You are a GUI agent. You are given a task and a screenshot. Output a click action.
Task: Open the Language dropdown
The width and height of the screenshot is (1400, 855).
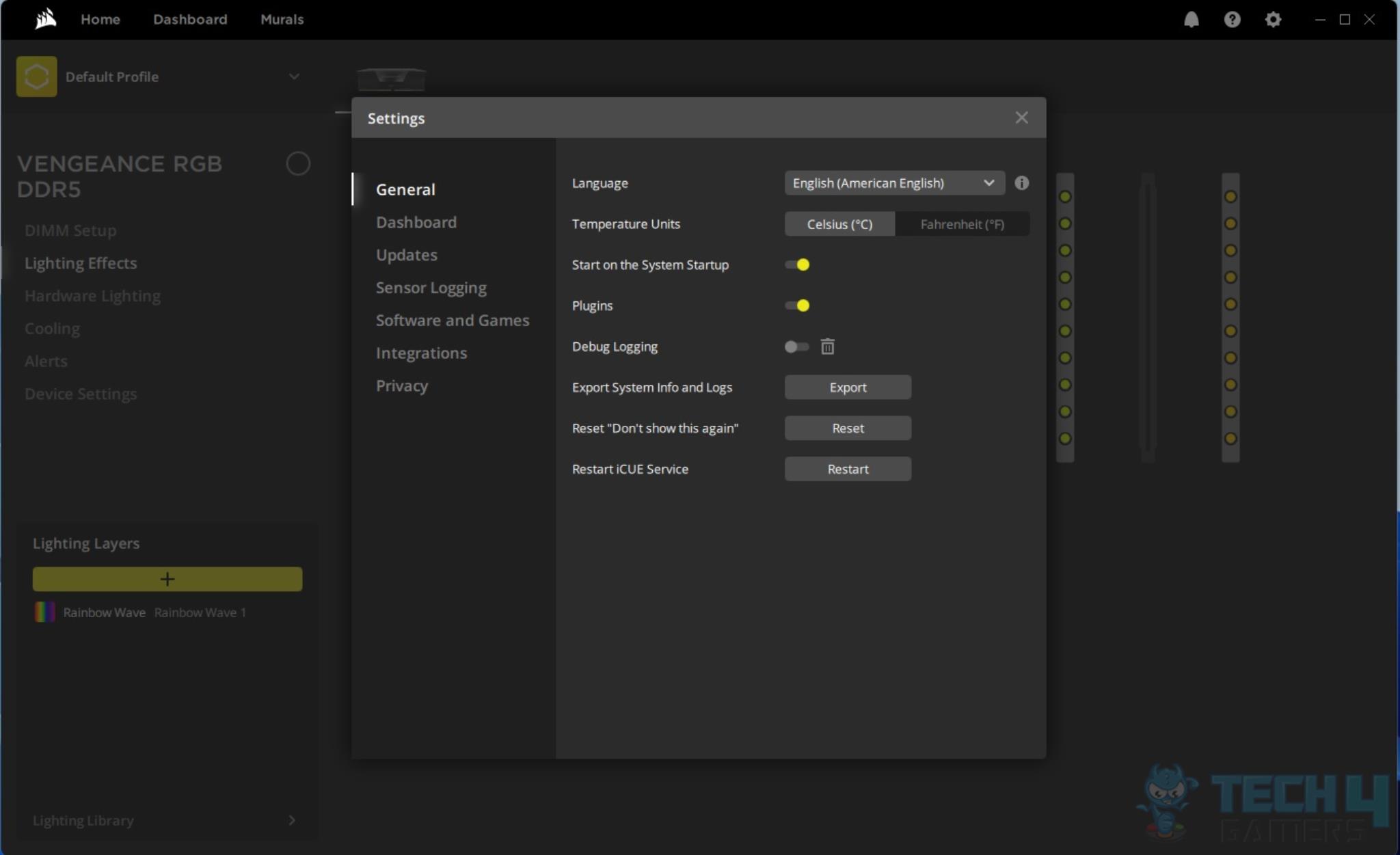coord(894,182)
